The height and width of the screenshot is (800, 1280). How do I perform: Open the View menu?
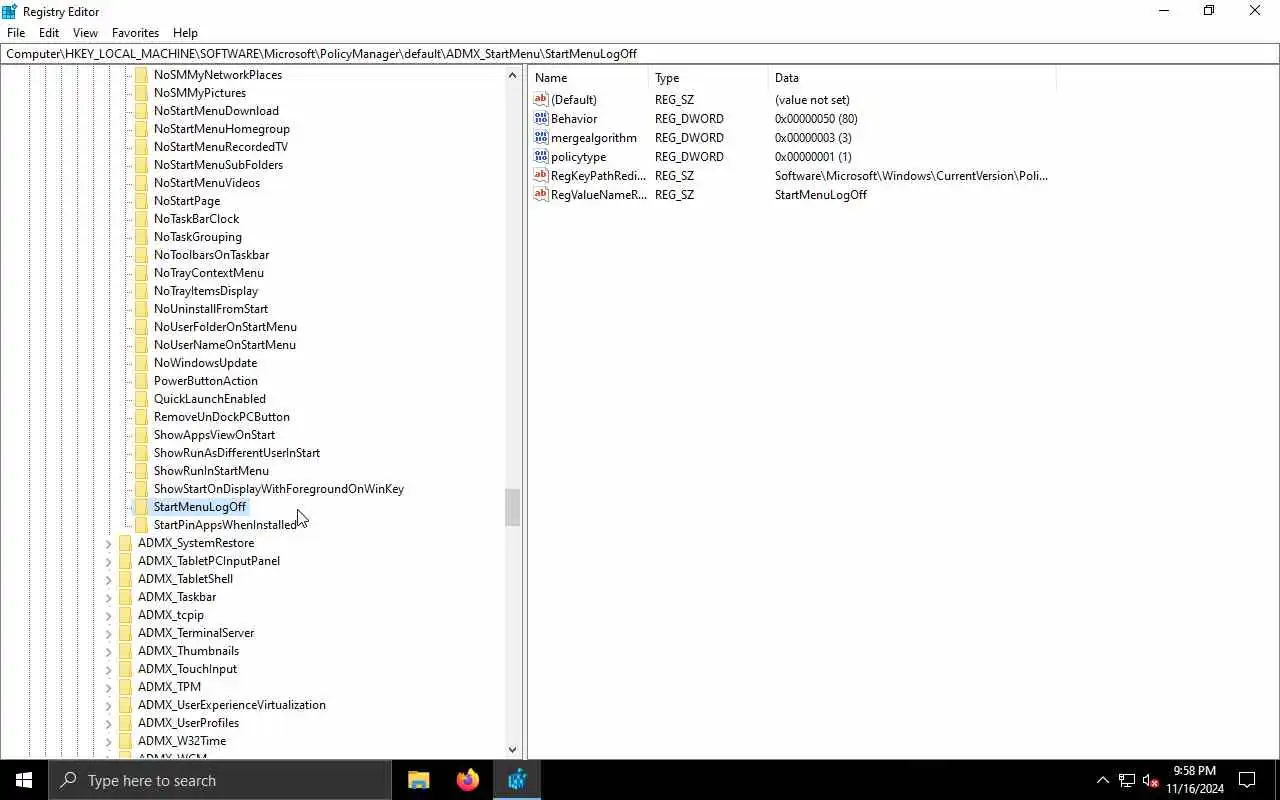click(x=85, y=33)
